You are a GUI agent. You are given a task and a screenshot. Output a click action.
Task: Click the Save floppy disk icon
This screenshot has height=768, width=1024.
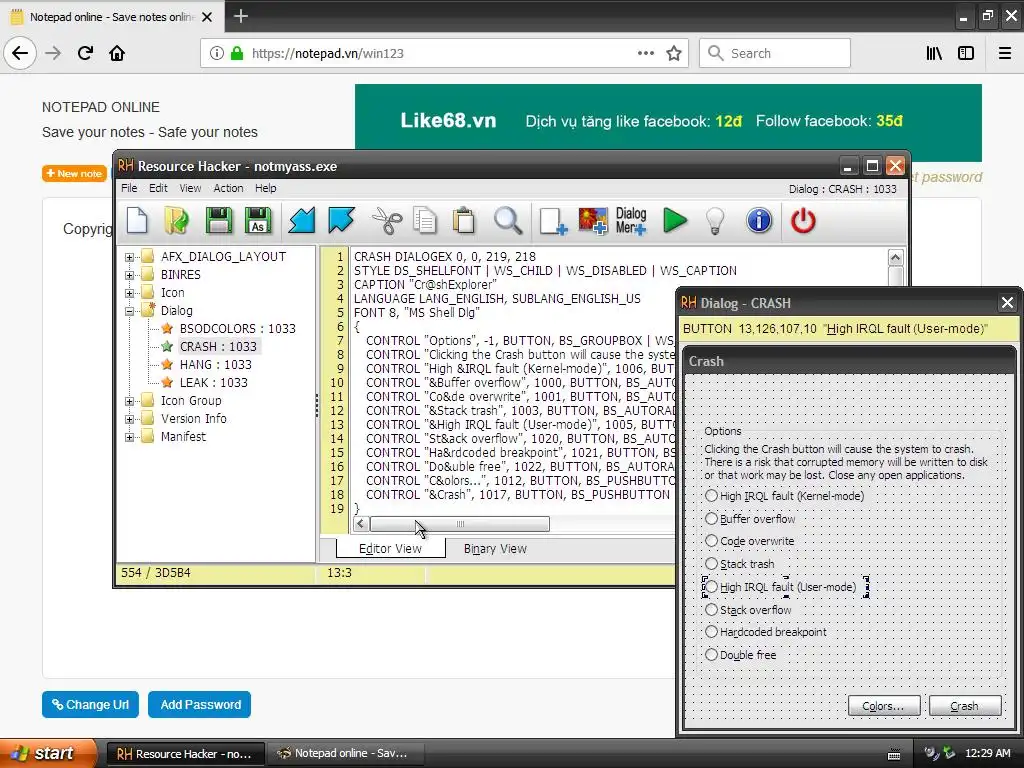pos(219,221)
